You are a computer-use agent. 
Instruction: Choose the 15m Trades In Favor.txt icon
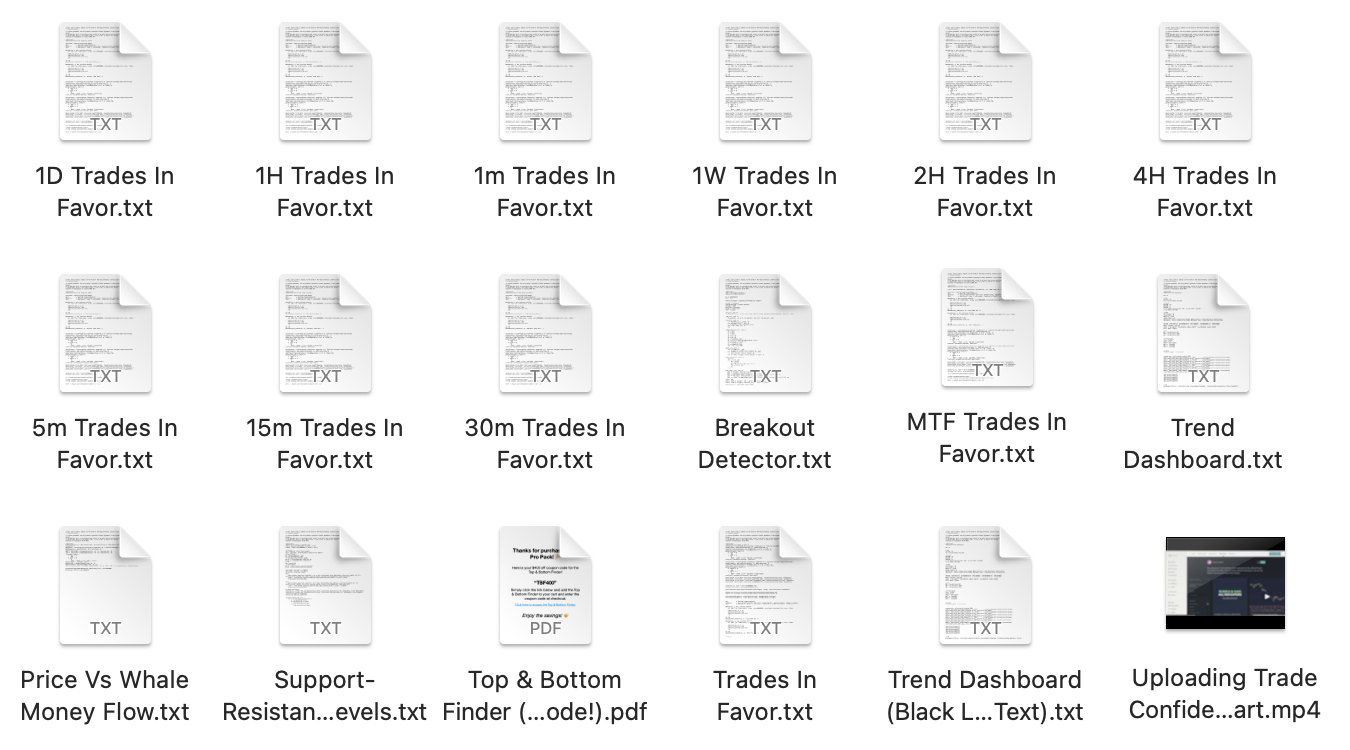325,334
